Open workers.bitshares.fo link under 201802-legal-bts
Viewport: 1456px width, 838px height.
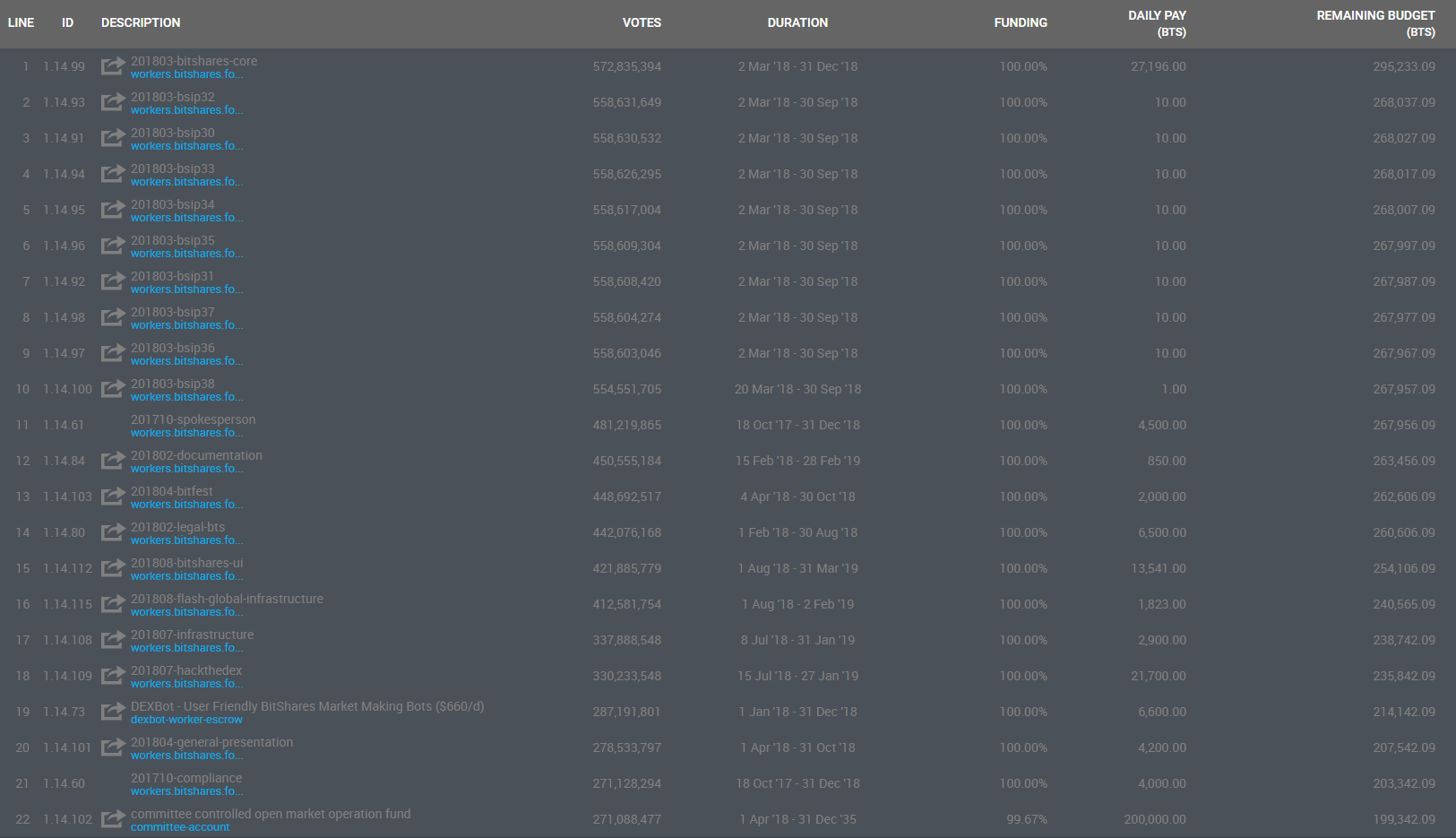tap(186, 540)
